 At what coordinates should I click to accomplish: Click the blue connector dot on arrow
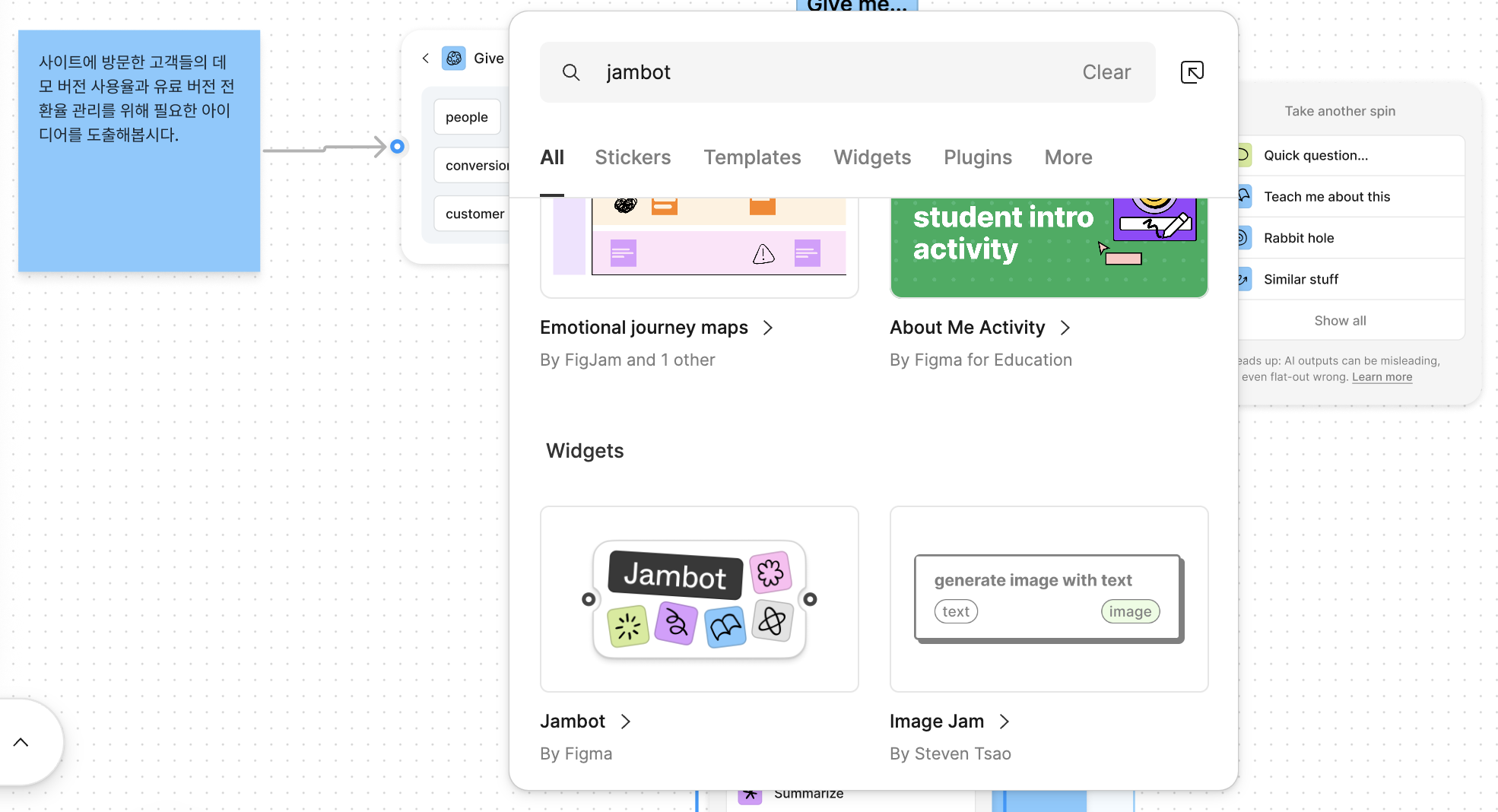pos(397,147)
